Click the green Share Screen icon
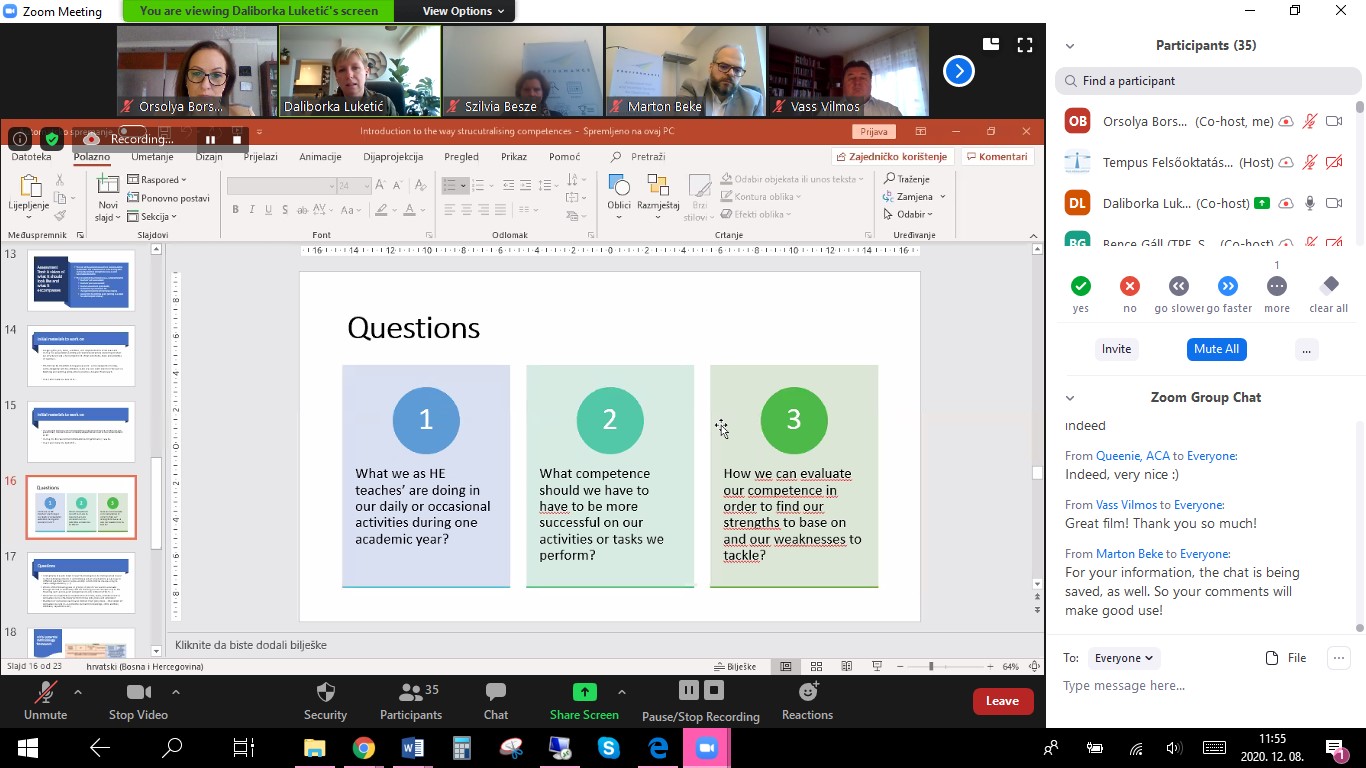The height and width of the screenshot is (768, 1366). pos(584,692)
